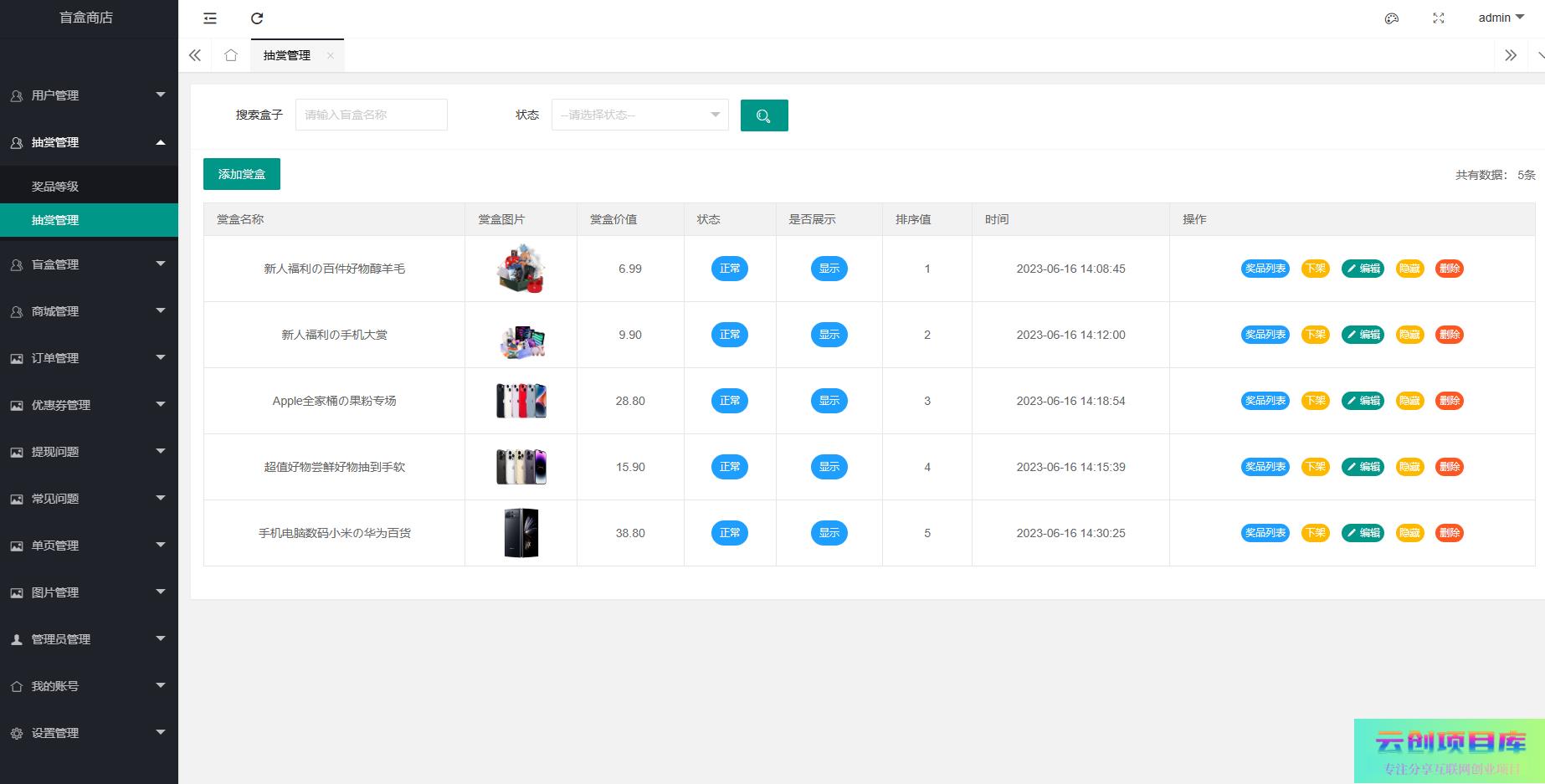Expand the 用户管理 sidebar menu

[x=89, y=95]
